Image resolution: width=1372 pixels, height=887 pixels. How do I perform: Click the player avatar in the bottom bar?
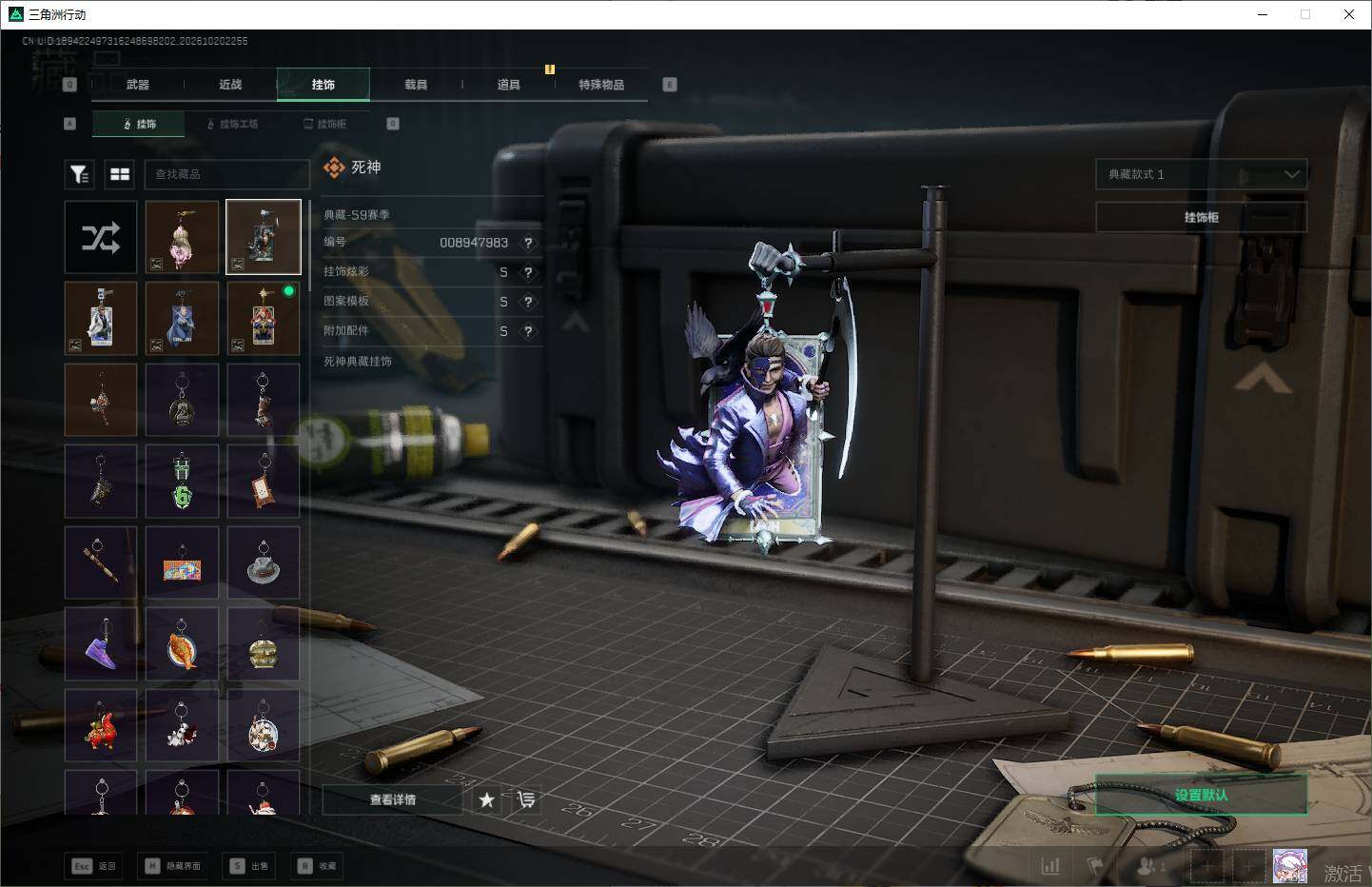click(x=1290, y=867)
